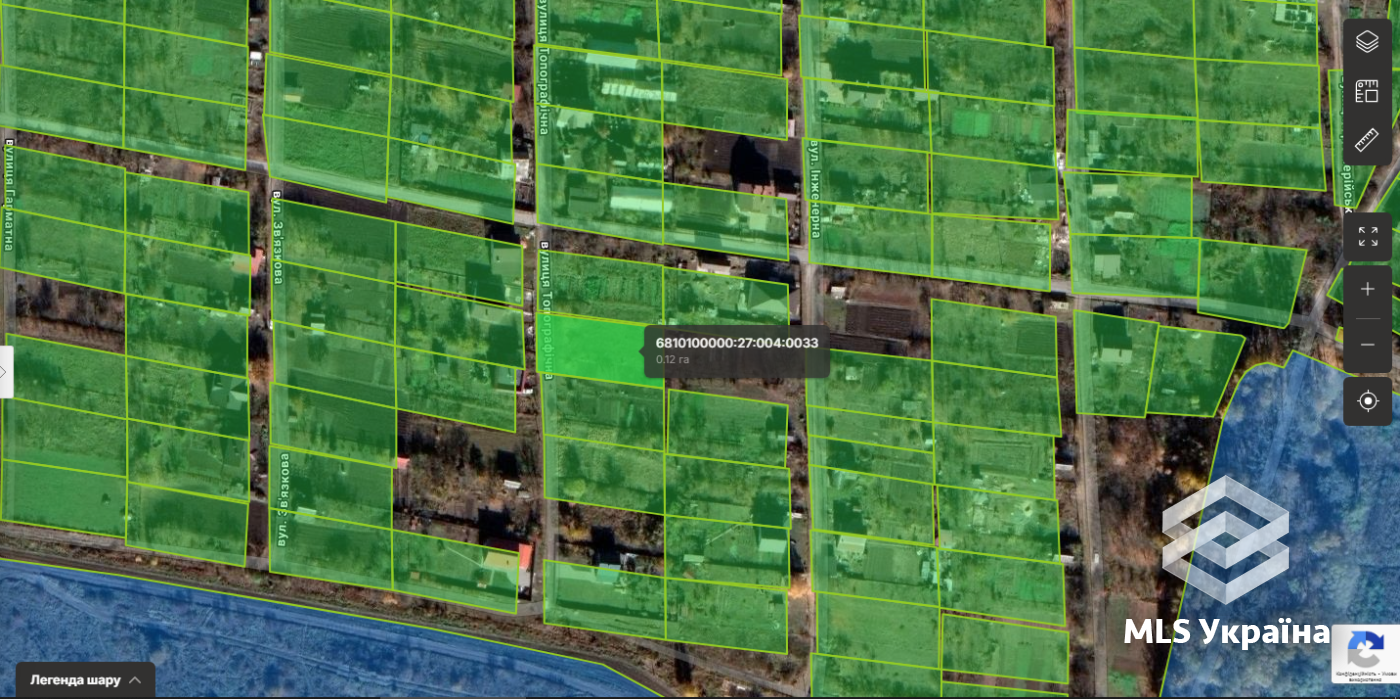Select the parcel directly below highlighted plot
The height and width of the screenshot is (699, 1400).
pos(603,411)
